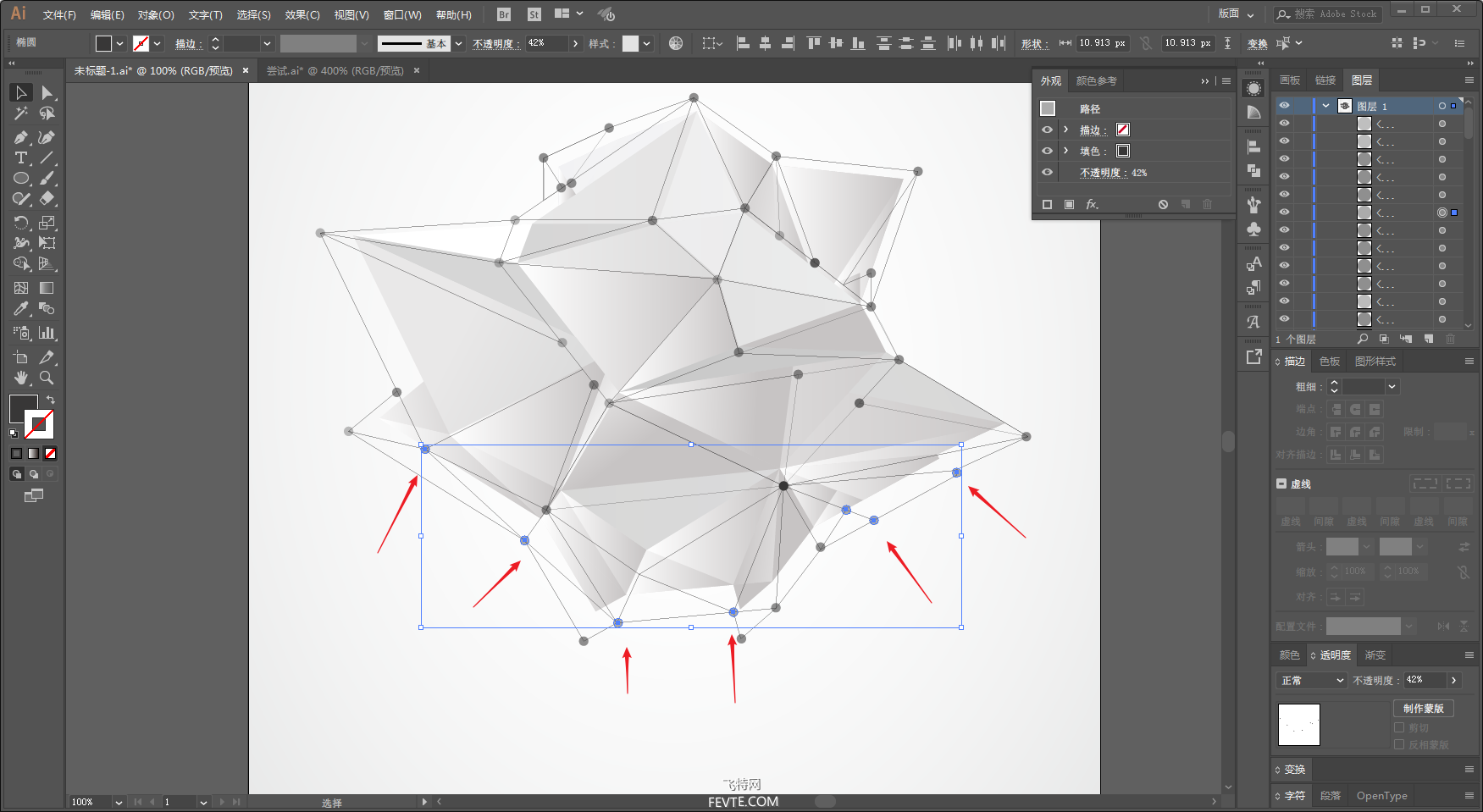
Task: Select the Selection (black arrow) tool
Action: tap(21, 92)
